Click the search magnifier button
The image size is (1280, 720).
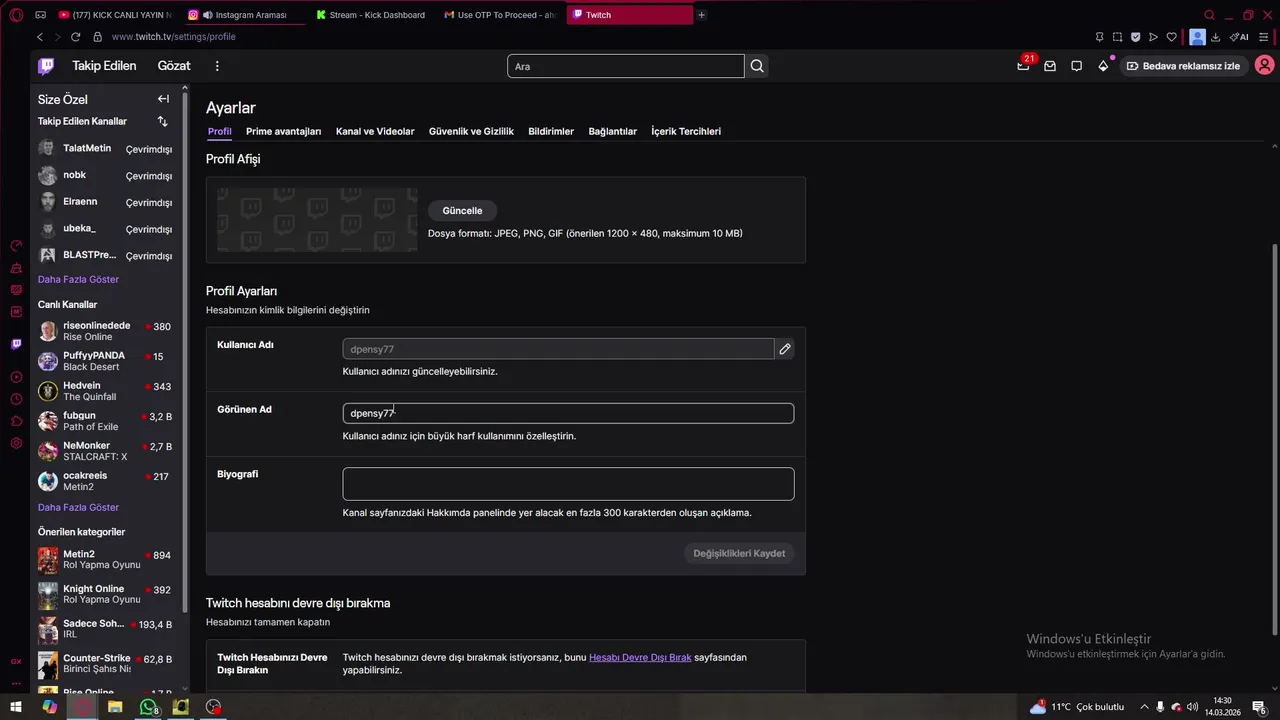click(757, 66)
